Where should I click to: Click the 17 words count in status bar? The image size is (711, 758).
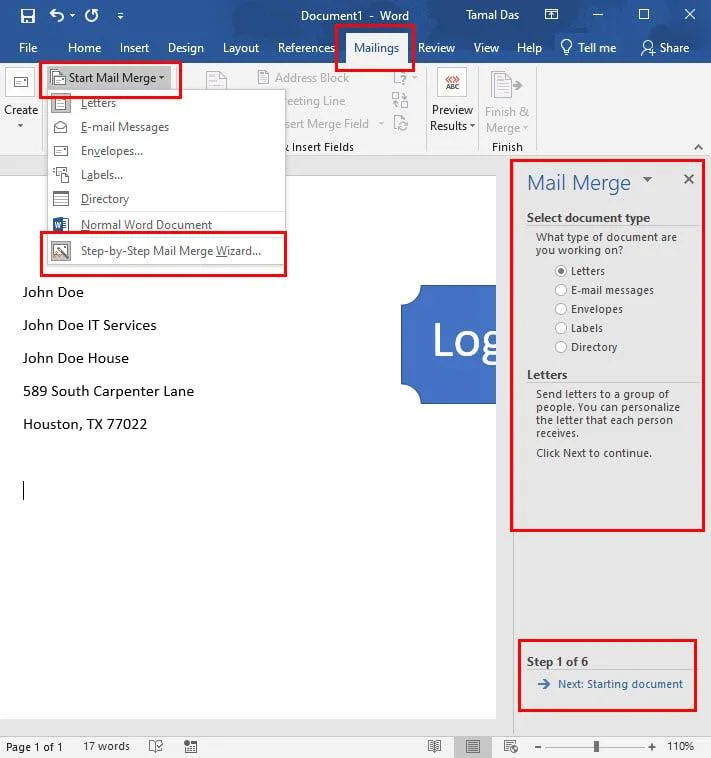(106, 746)
